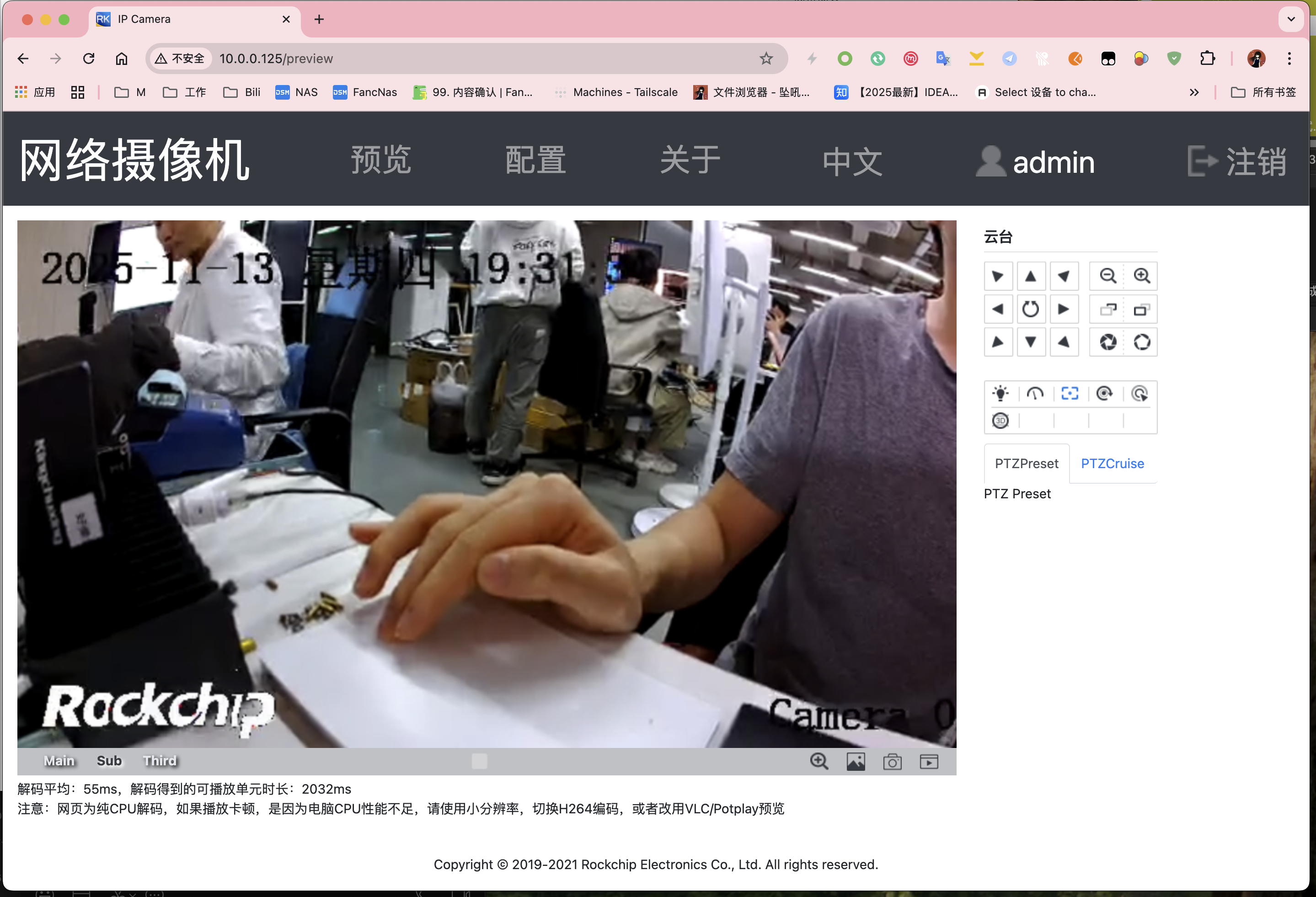Click the browser address bar
Viewport: 1316px width, 897px height.
coord(453,59)
